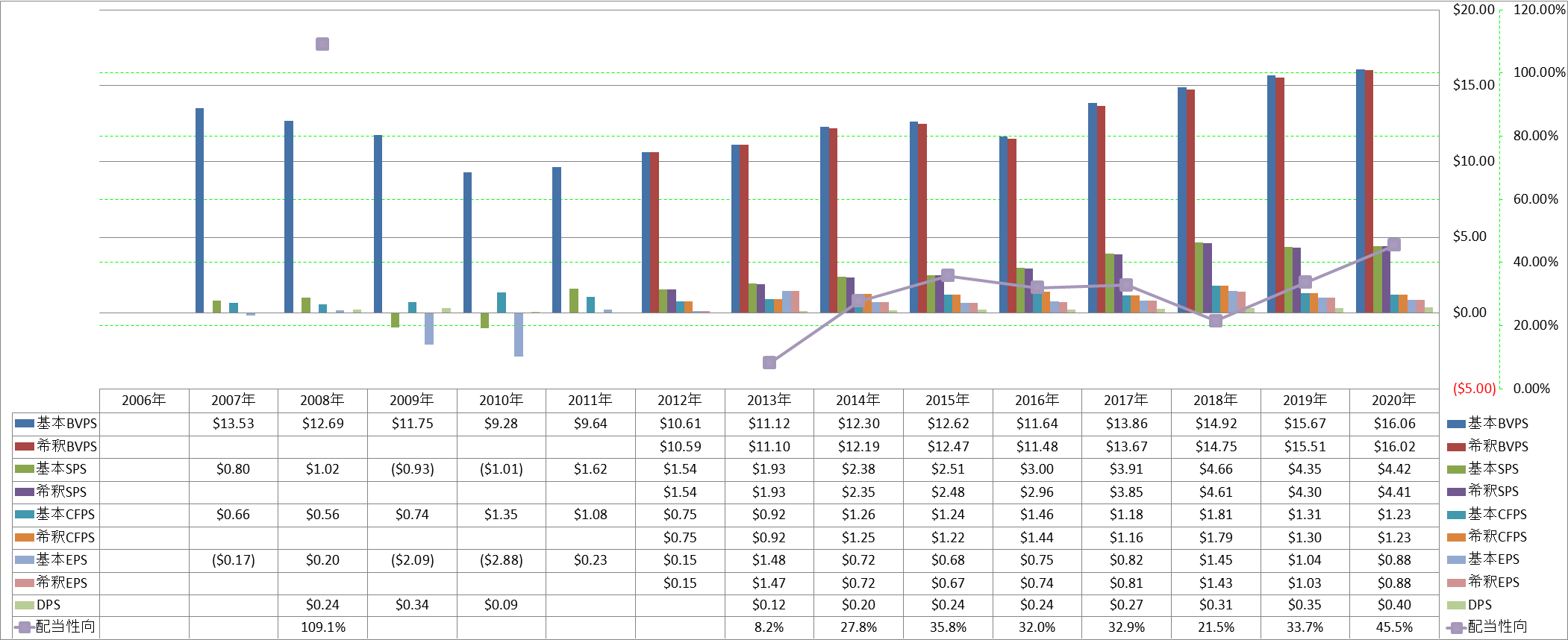The image size is (1568, 640).
Task: Click the $16.02 希釈BVPS cell for 2020
Action: pyautogui.click(x=1394, y=447)
